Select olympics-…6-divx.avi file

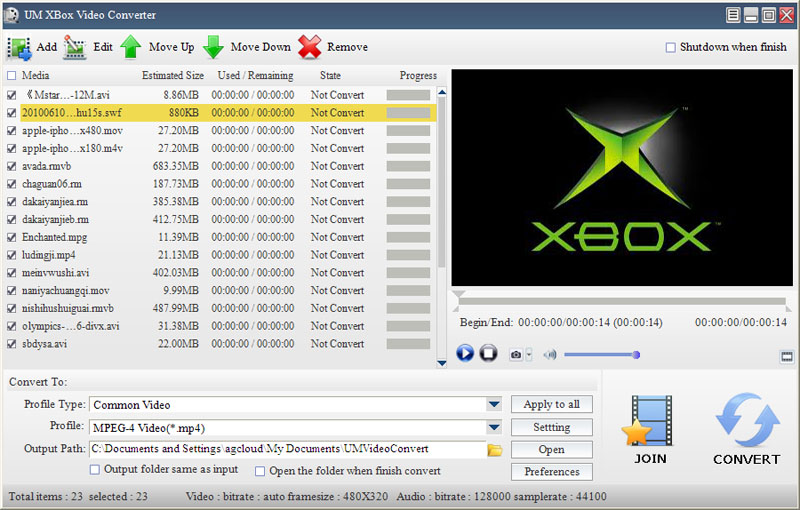click(x=228, y=326)
